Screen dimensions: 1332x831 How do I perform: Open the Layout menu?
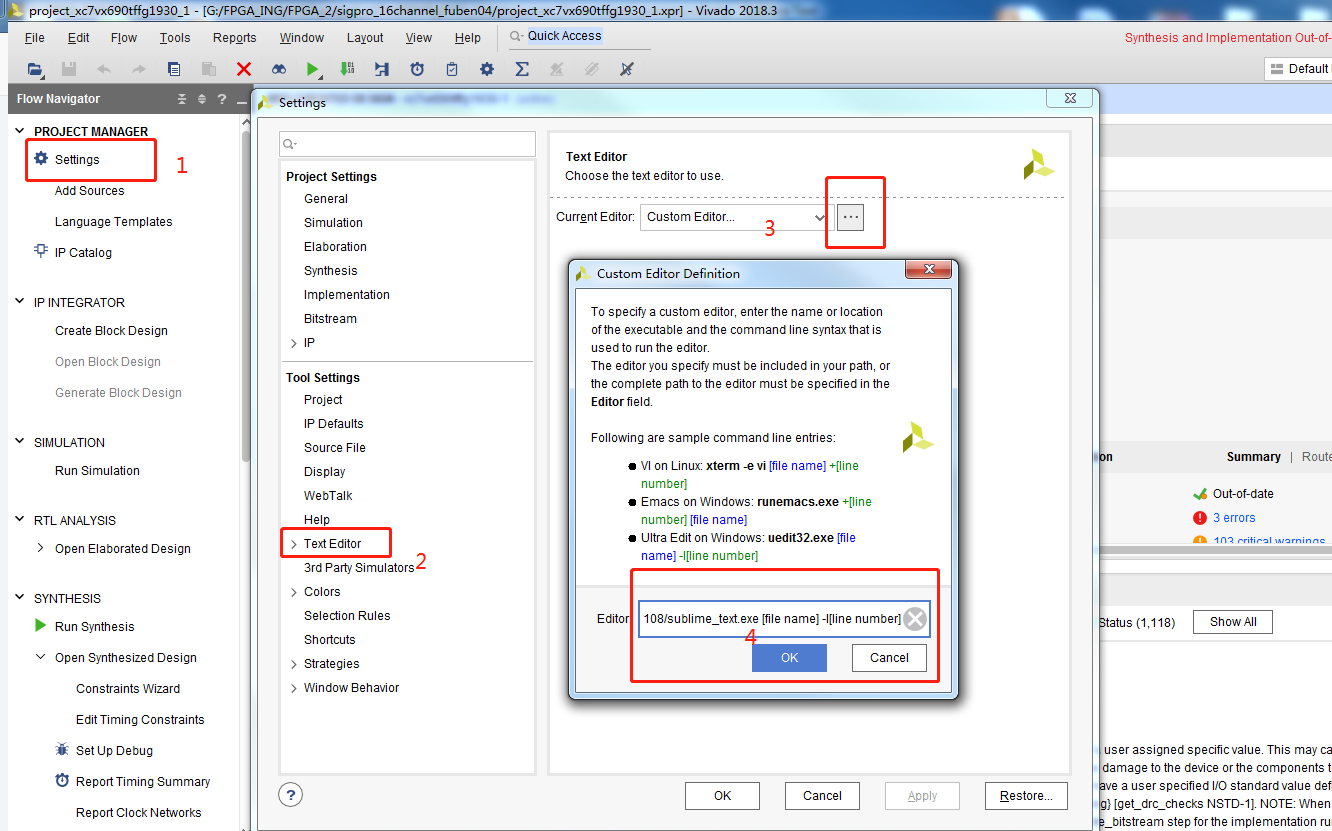coord(365,38)
